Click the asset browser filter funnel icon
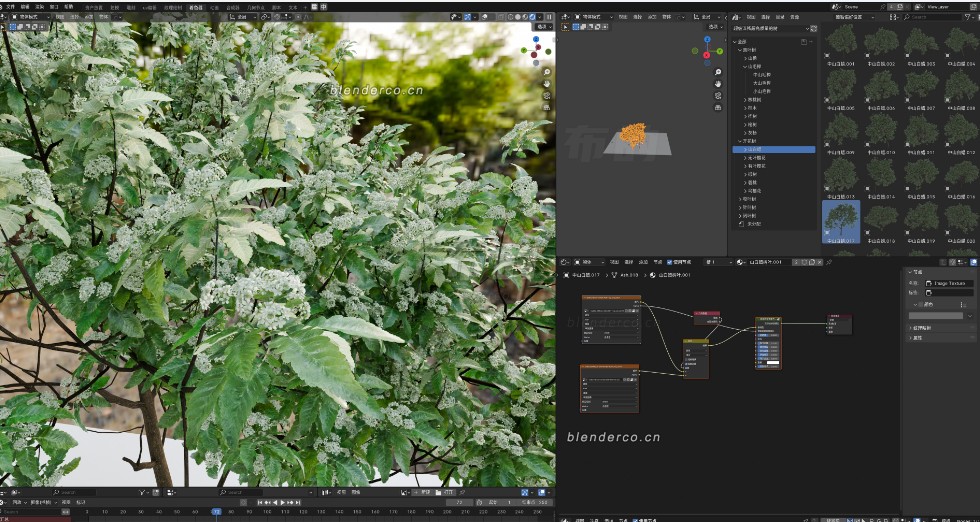 click(x=968, y=17)
